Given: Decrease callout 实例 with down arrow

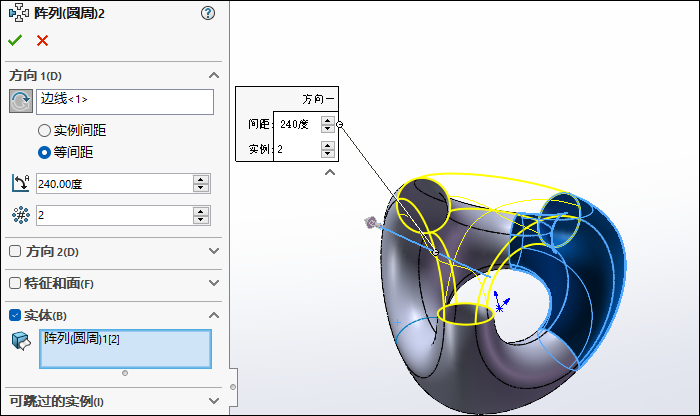Looking at the screenshot, I should 328,154.
